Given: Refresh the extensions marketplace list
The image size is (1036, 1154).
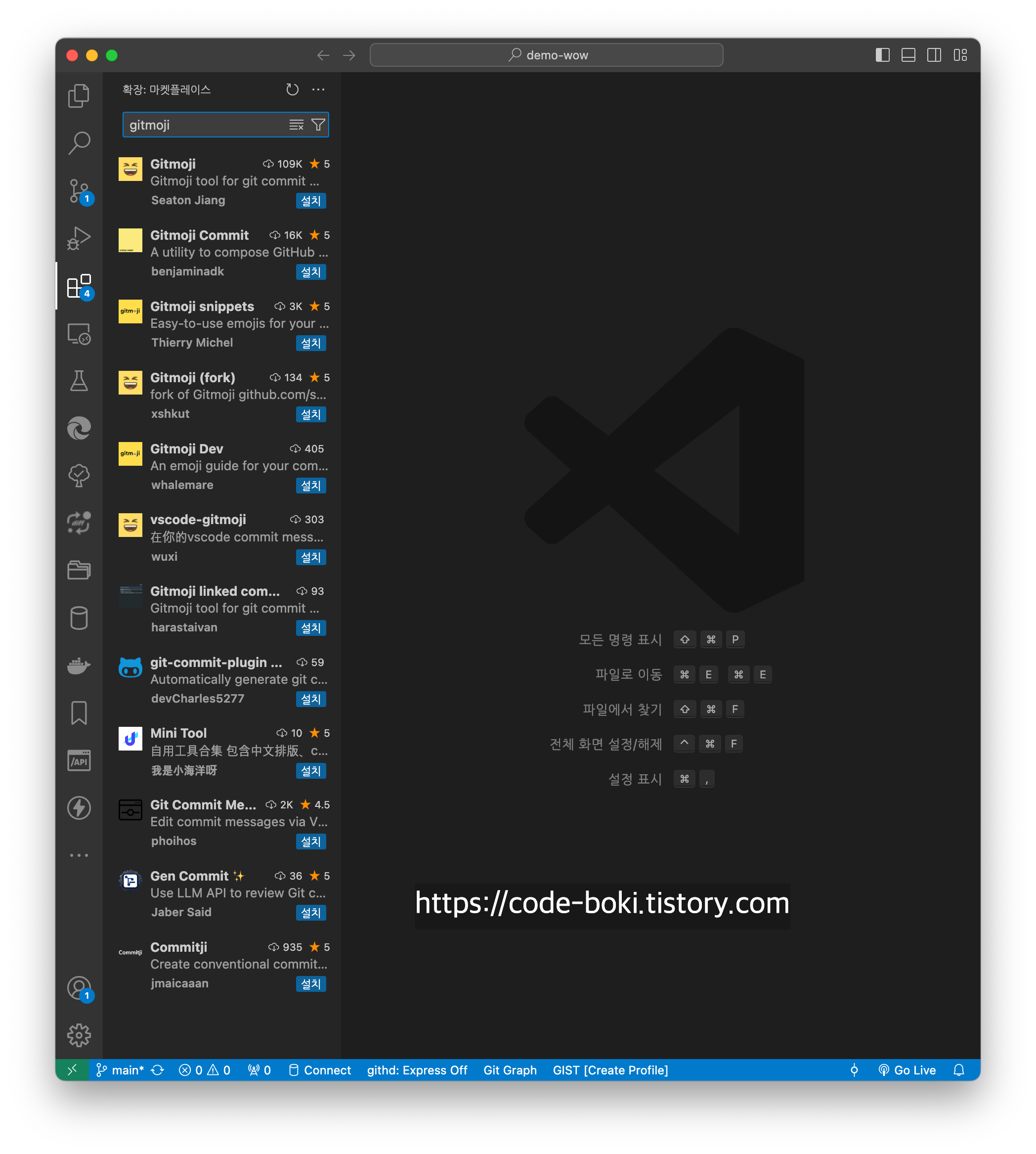Looking at the screenshot, I should (x=292, y=89).
